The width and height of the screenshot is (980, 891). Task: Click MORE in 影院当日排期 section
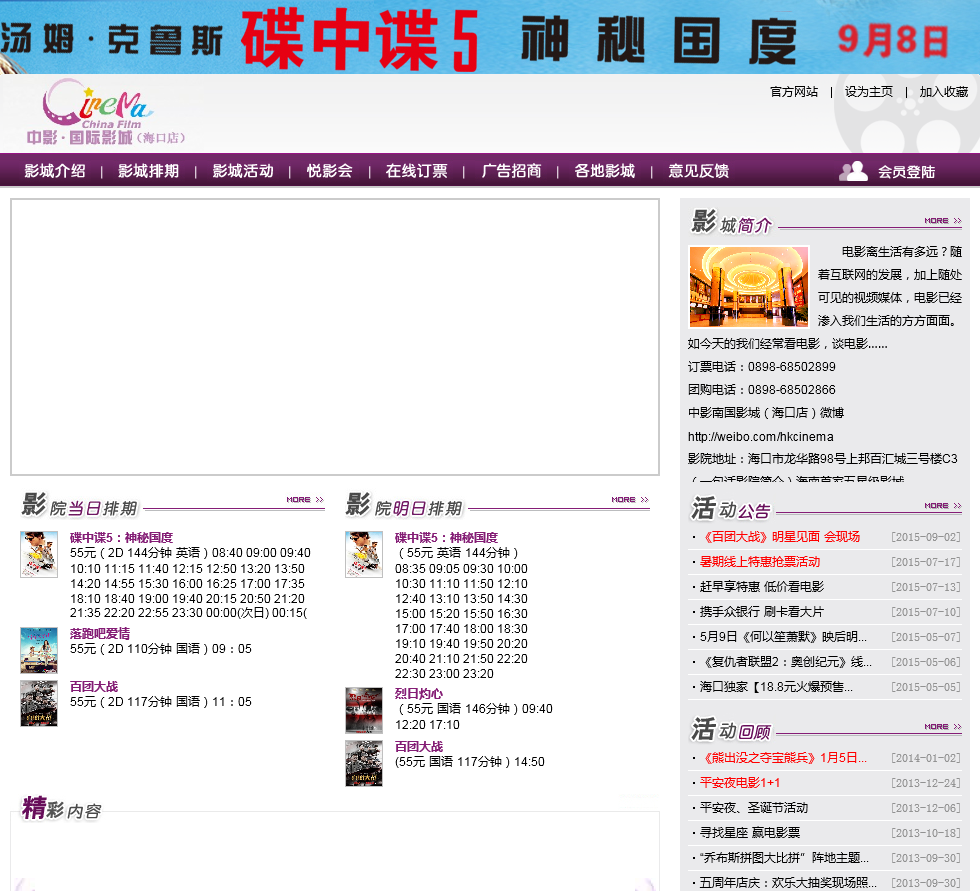click(x=305, y=499)
